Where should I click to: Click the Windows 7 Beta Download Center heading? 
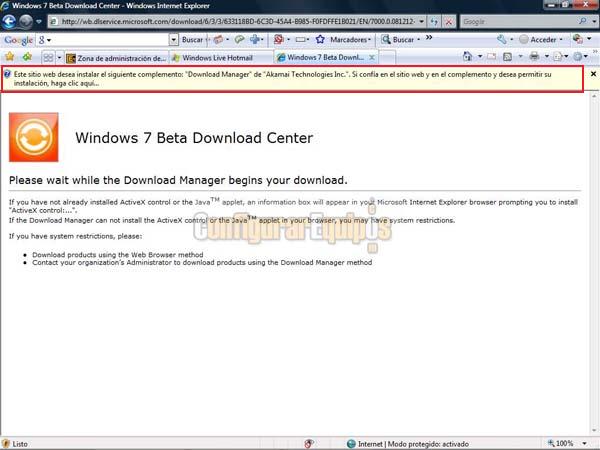tap(194, 138)
